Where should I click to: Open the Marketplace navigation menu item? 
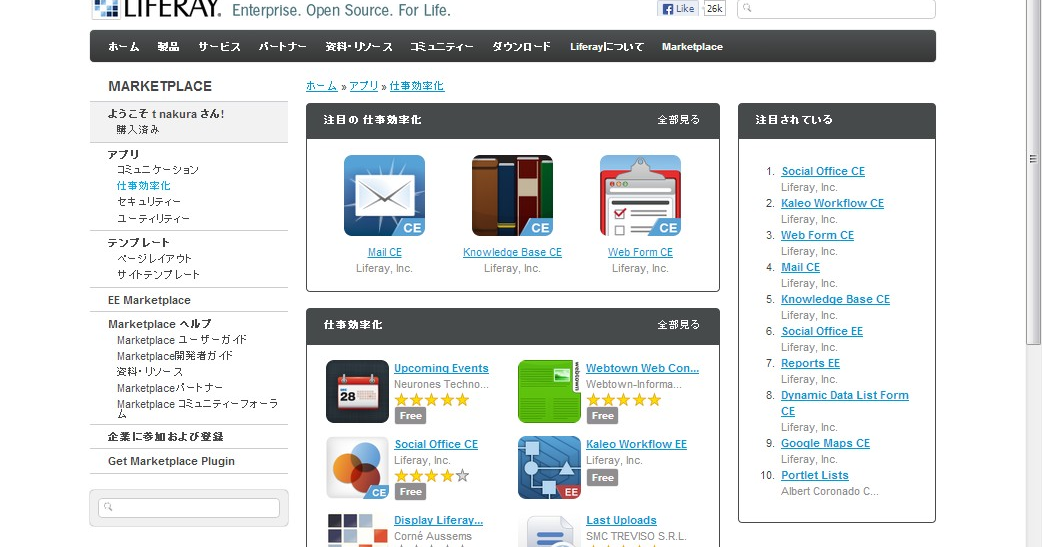click(692, 47)
